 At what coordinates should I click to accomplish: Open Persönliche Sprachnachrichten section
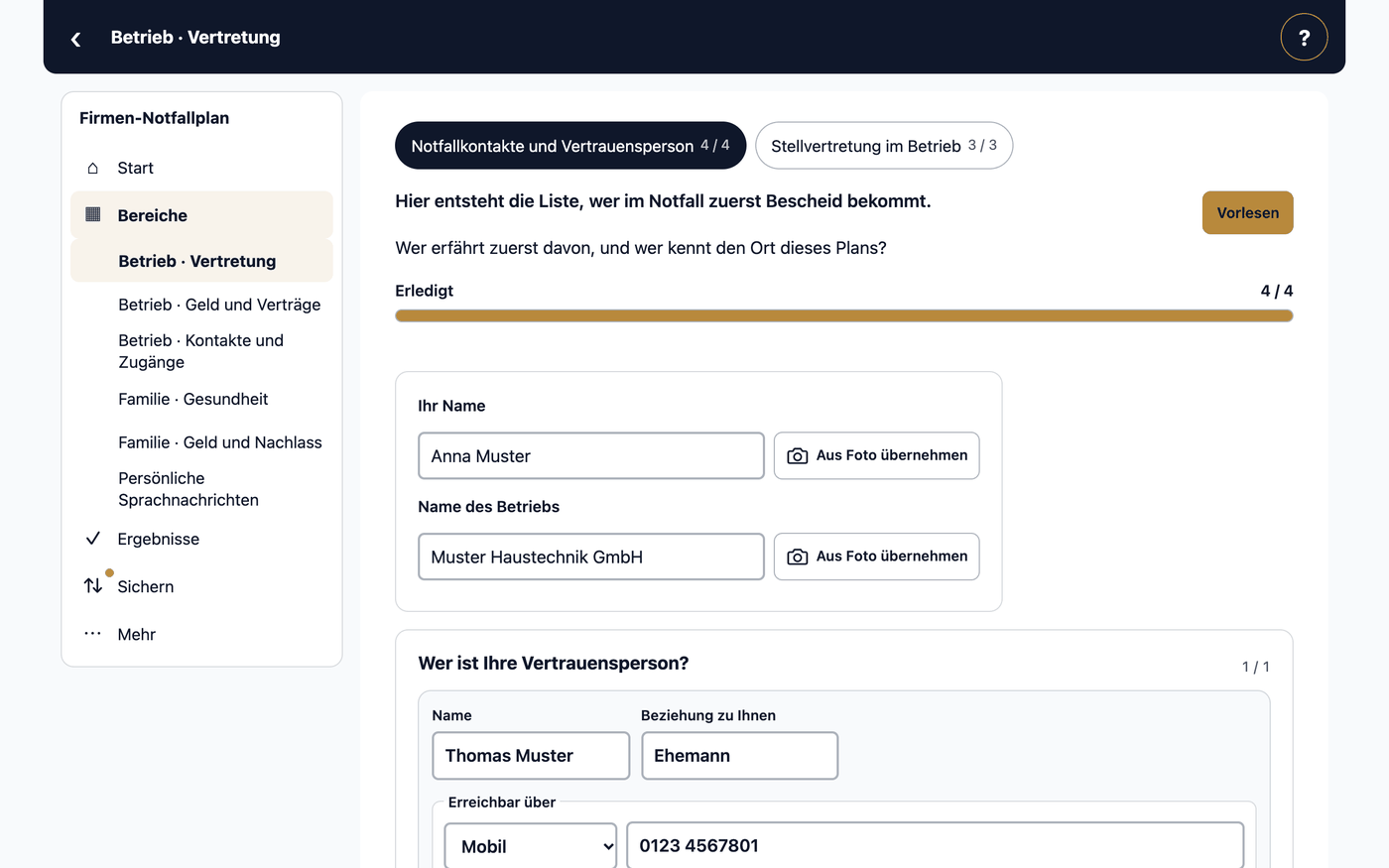coord(189,489)
